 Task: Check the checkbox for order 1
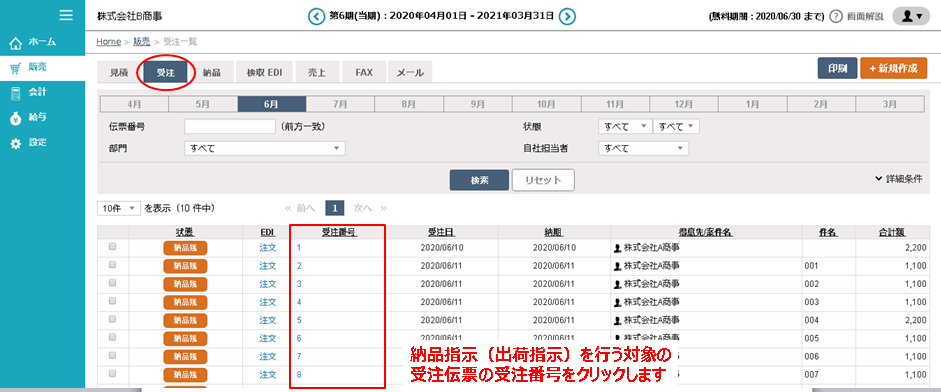pos(112,247)
